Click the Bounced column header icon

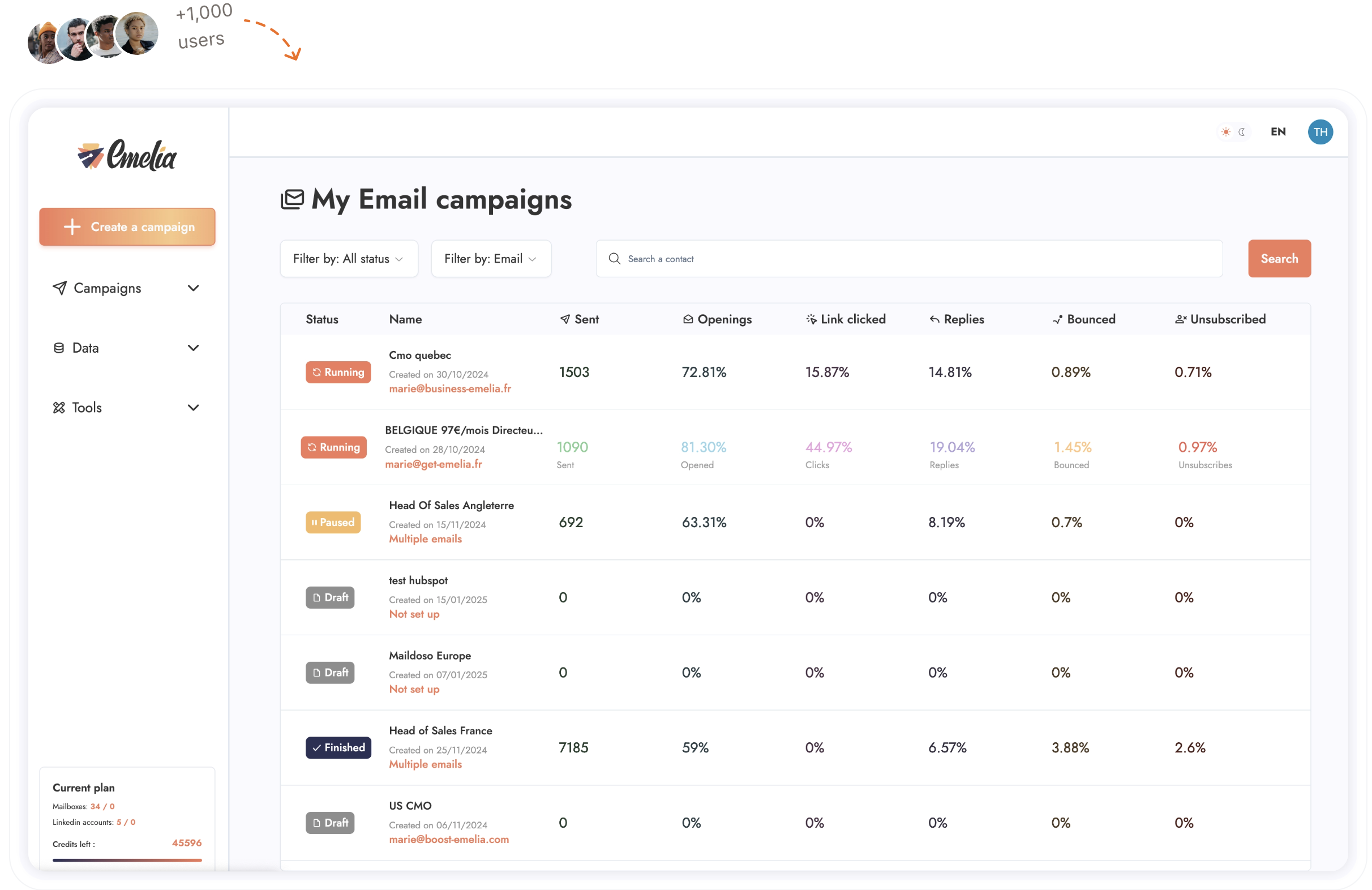point(1057,319)
